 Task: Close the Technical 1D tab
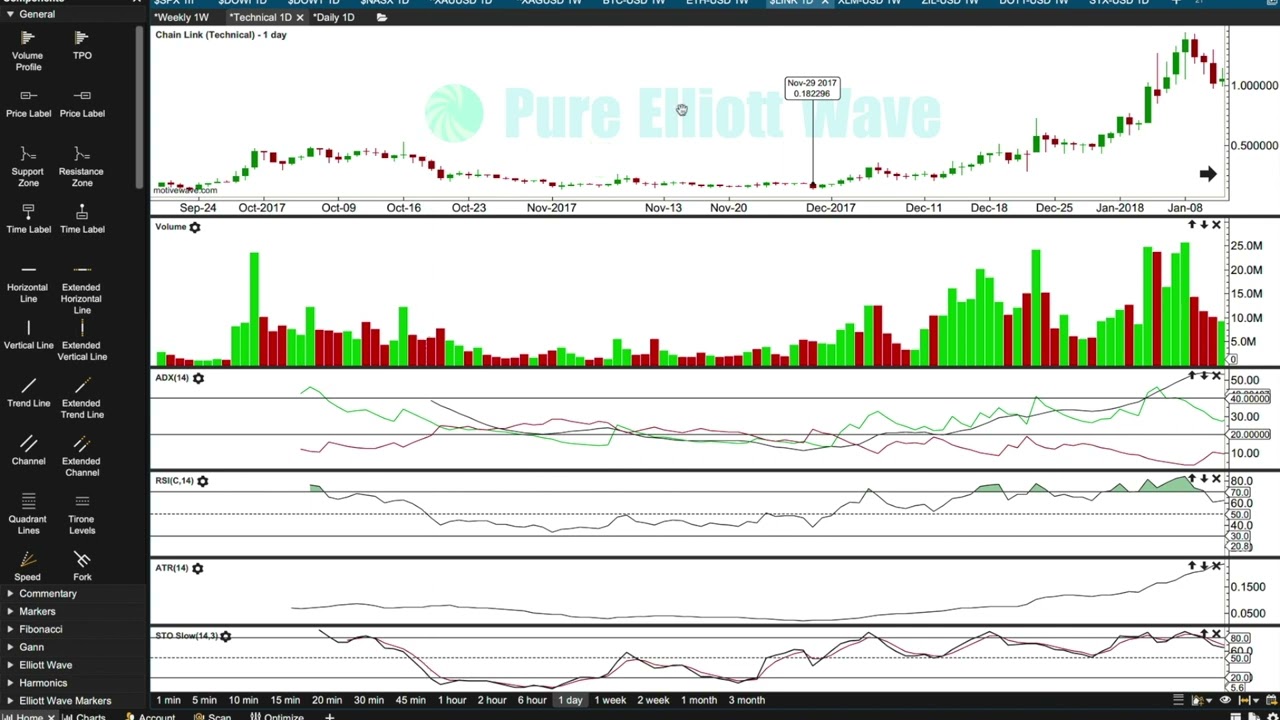point(300,18)
